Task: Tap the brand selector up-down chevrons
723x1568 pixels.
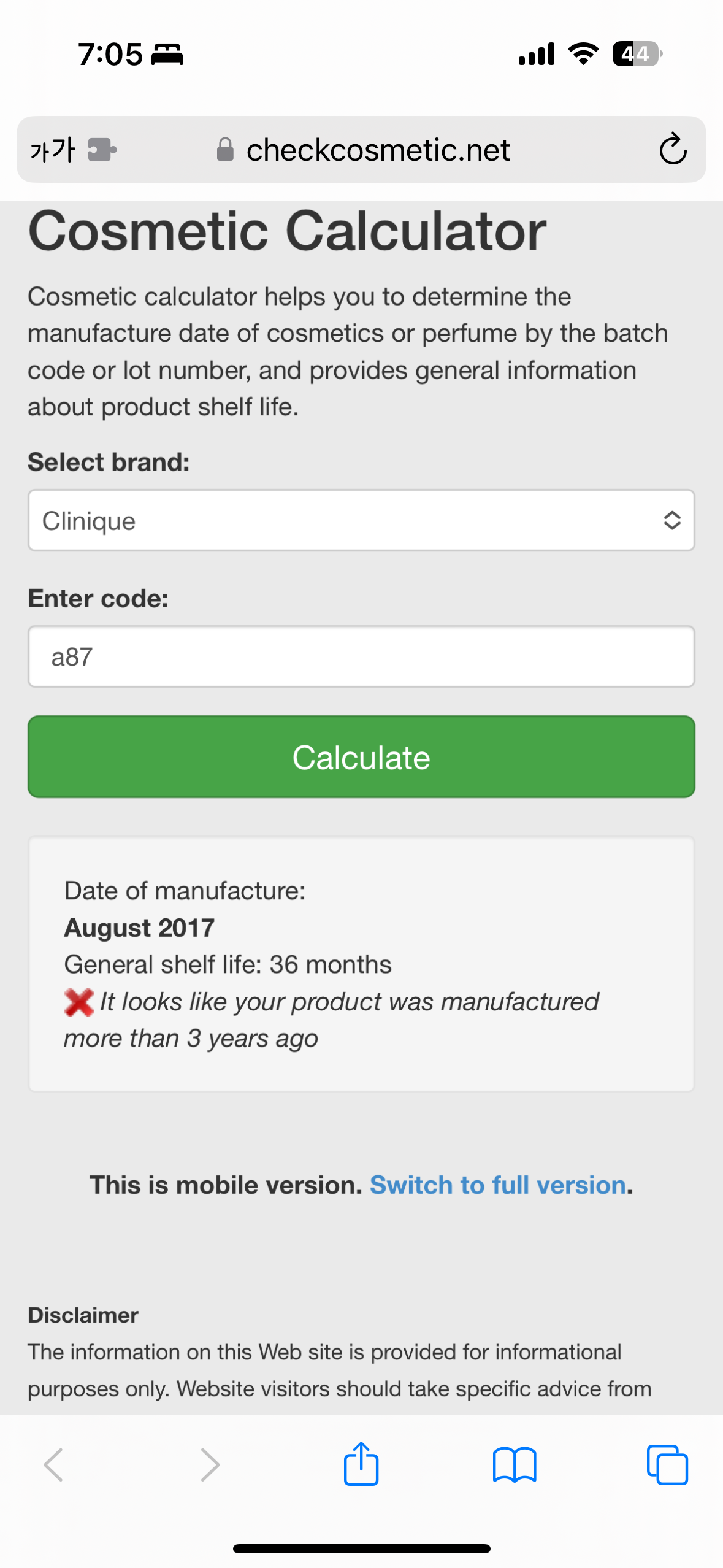Action: pos(672,520)
